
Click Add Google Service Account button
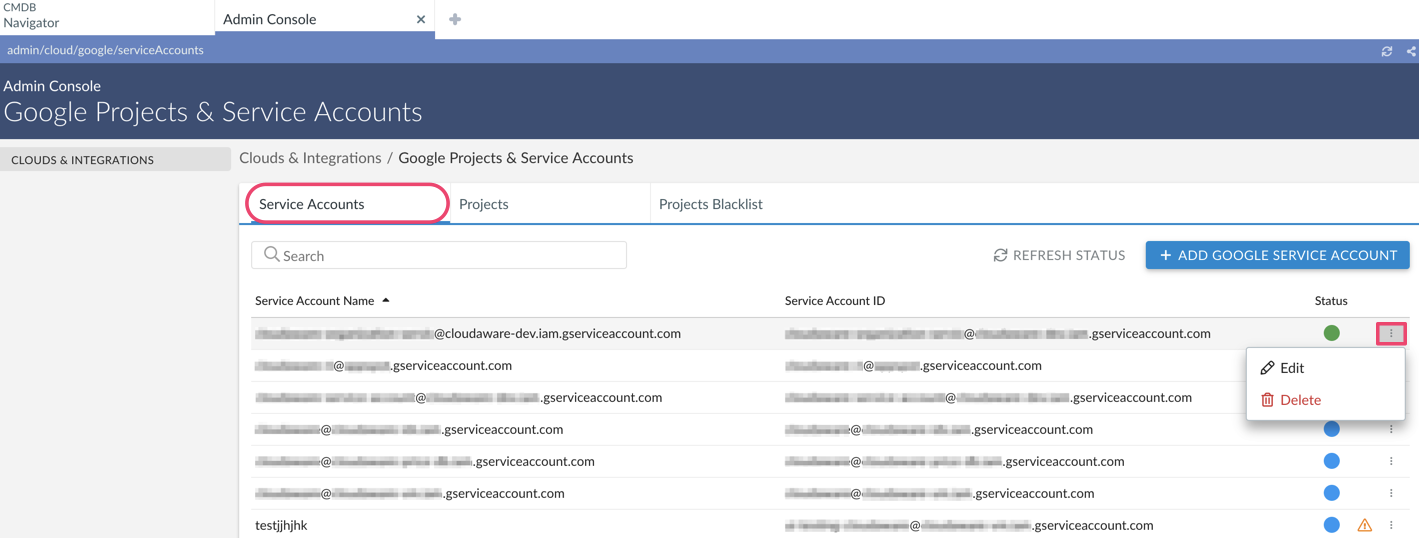(x=1278, y=255)
